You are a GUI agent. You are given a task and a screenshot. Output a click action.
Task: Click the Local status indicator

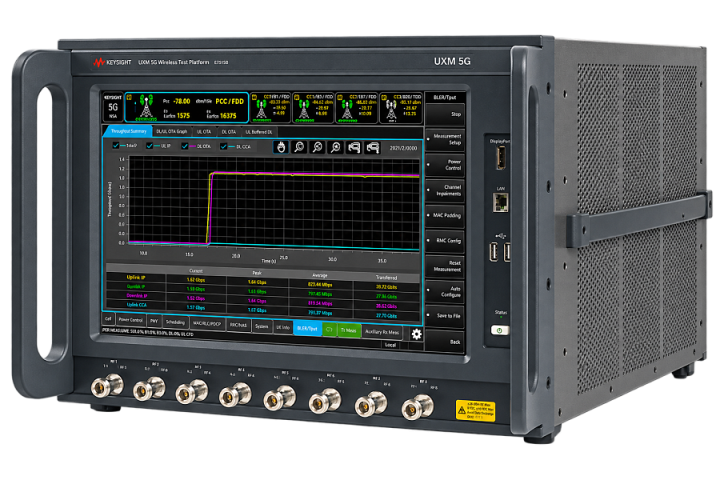point(390,344)
